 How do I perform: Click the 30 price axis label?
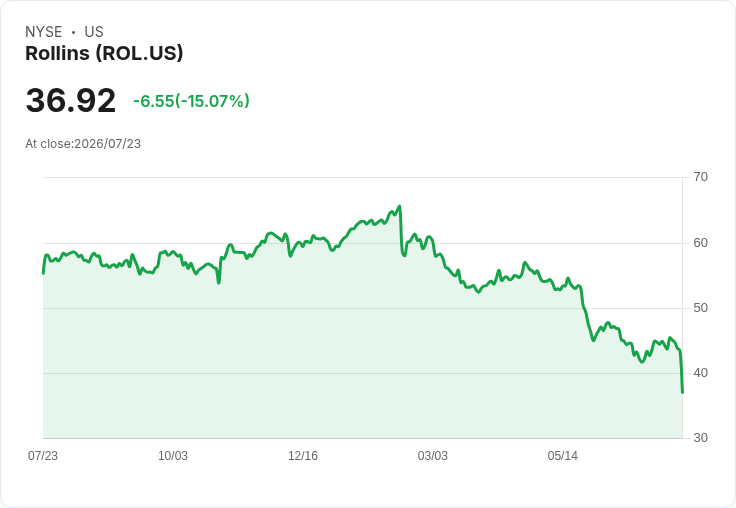[700, 438]
